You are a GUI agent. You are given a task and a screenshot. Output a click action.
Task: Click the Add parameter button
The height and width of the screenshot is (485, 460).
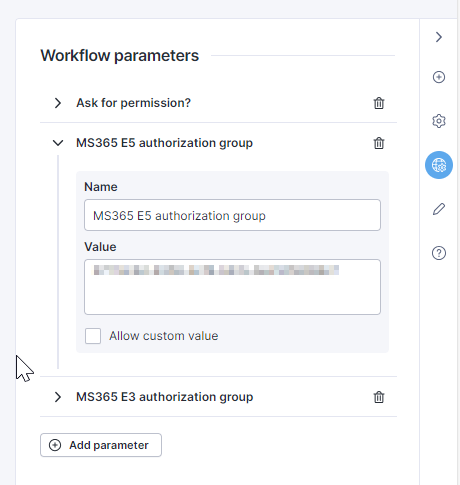101,445
